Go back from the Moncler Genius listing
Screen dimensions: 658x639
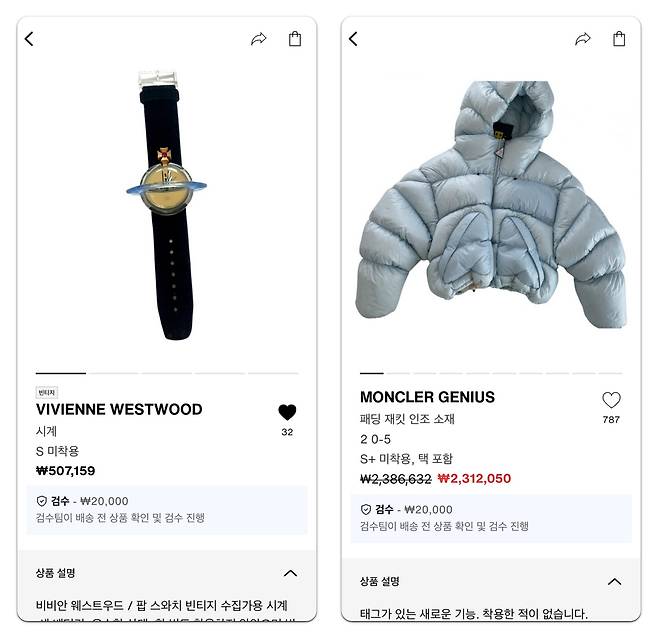click(353, 39)
